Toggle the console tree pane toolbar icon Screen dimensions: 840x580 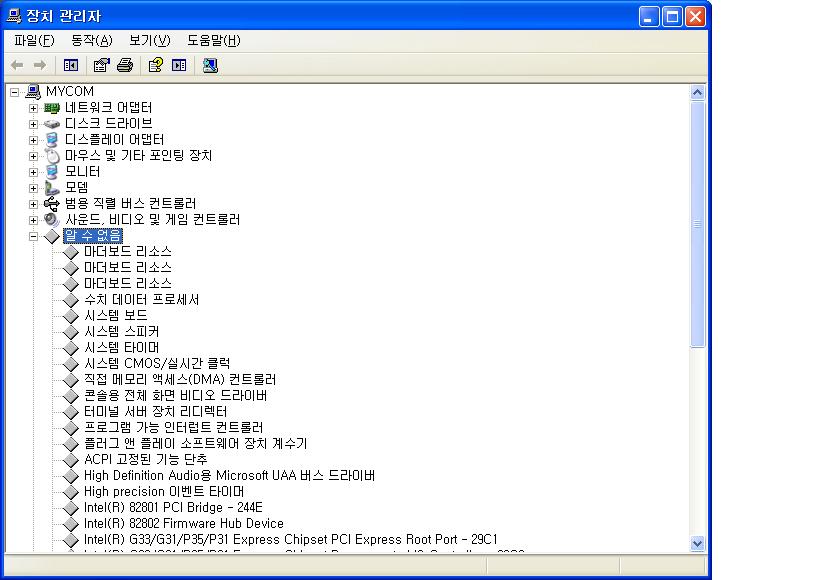point(71,65)
